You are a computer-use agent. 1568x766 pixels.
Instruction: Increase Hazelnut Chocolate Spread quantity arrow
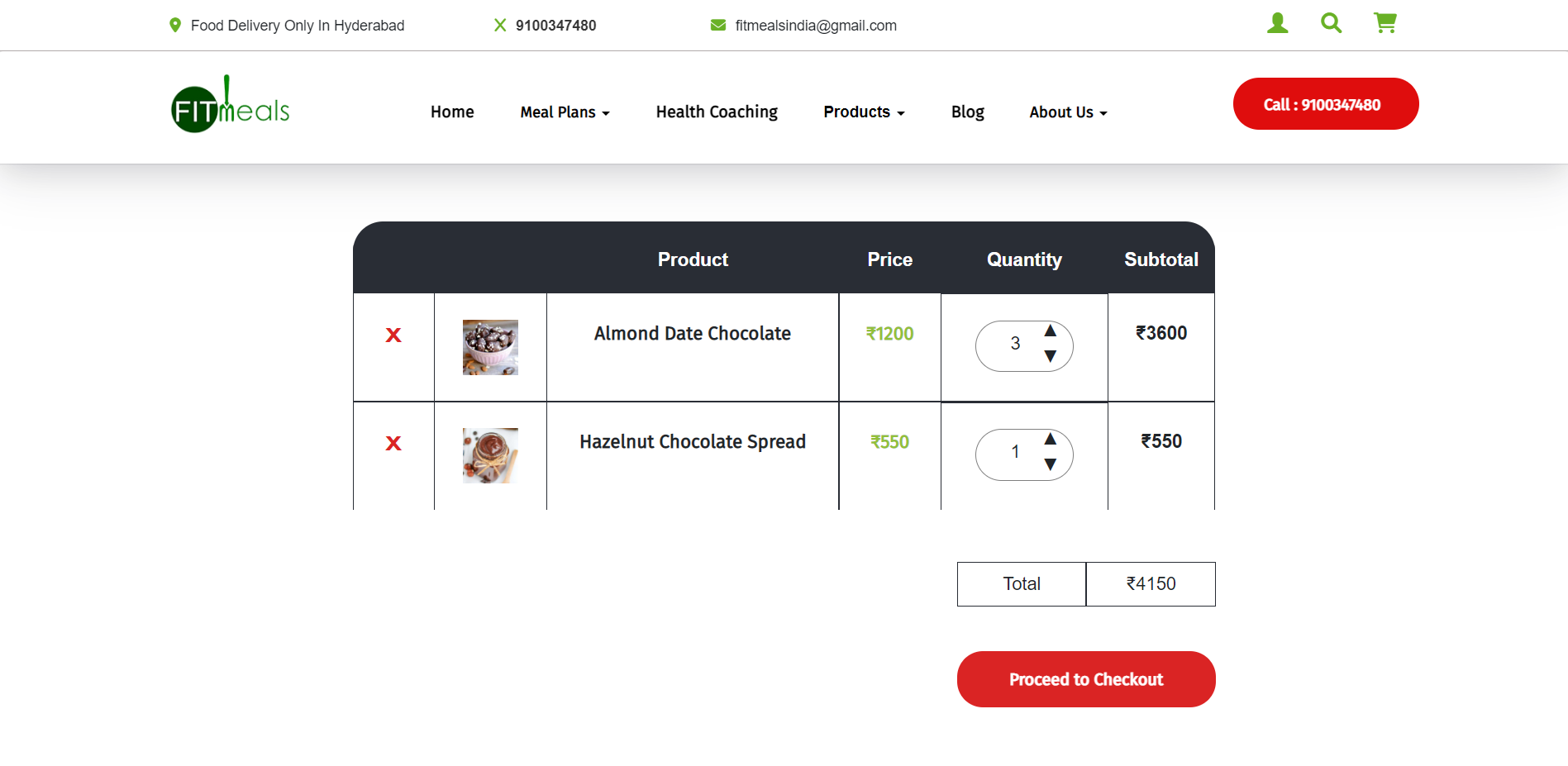[x=1051, y=439]
